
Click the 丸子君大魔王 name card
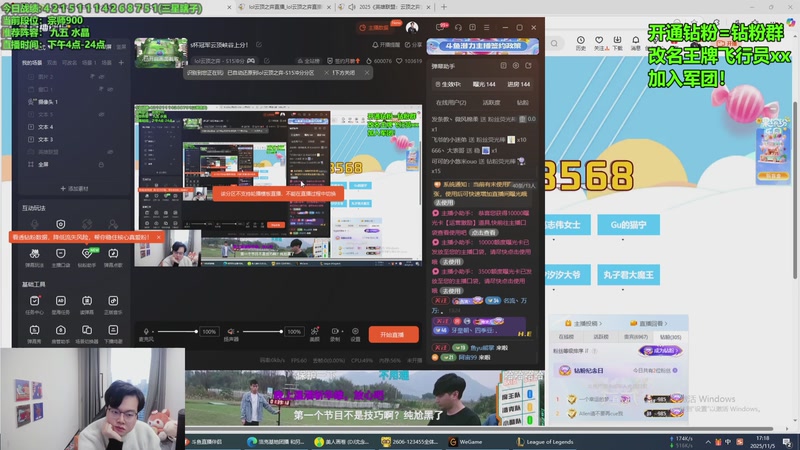pyautogui.click(x=629, y=275)
